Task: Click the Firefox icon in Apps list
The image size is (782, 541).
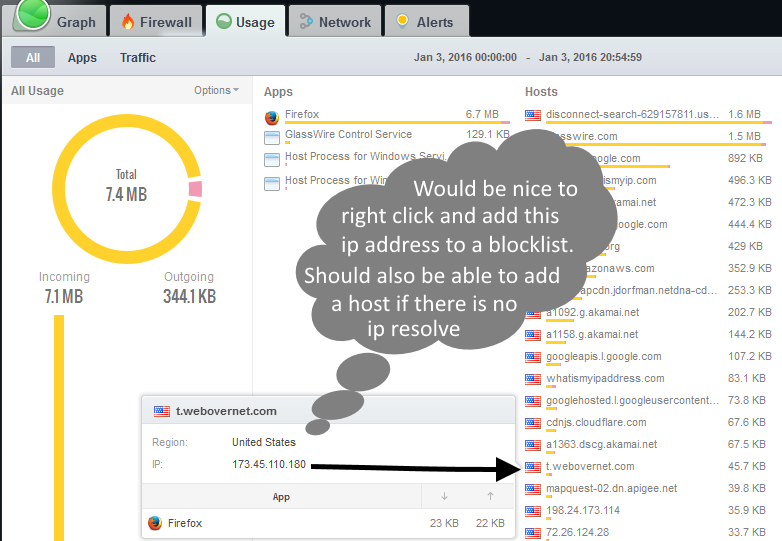Action: coord(272,117)
